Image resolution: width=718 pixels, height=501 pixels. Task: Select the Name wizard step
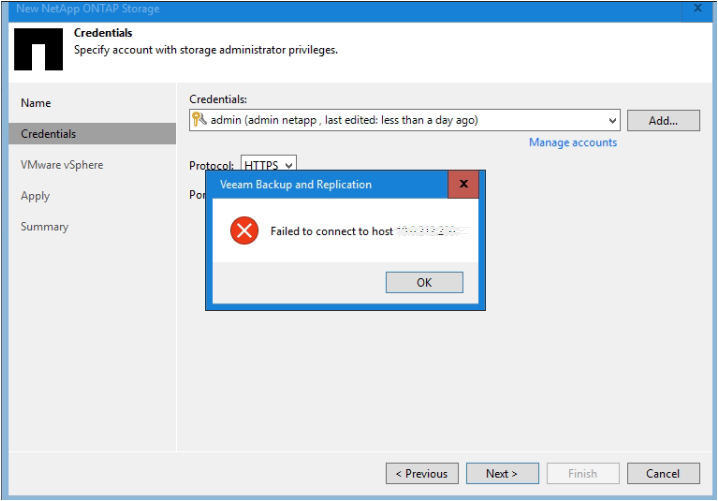coord(36,103)
